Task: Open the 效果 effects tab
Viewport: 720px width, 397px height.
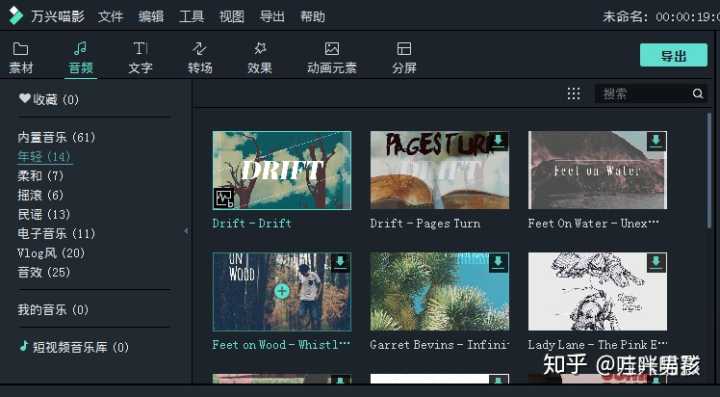Action: click(259, 58)
